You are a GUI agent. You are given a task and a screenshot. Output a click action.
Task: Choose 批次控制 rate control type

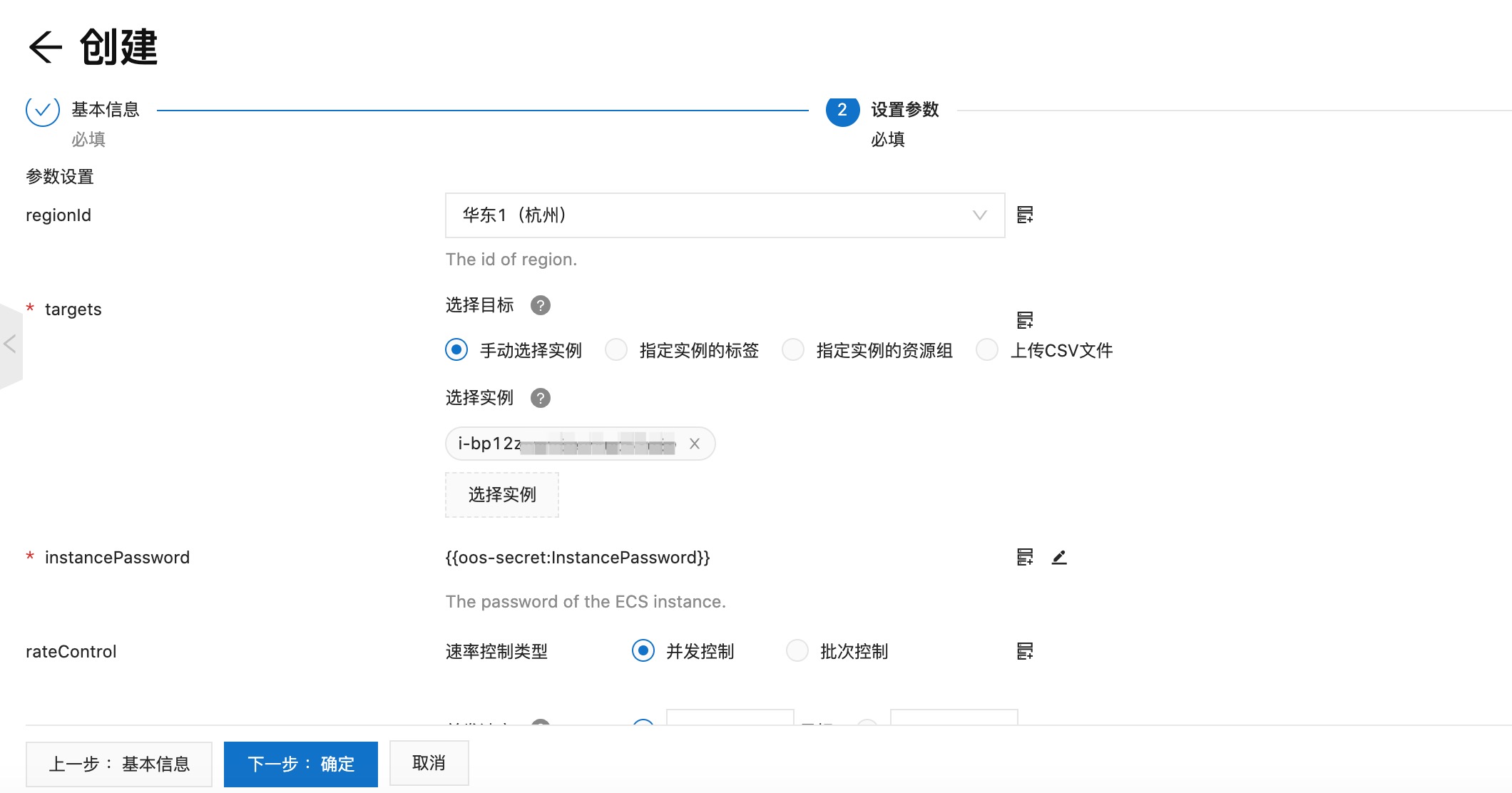pos(797,650)
